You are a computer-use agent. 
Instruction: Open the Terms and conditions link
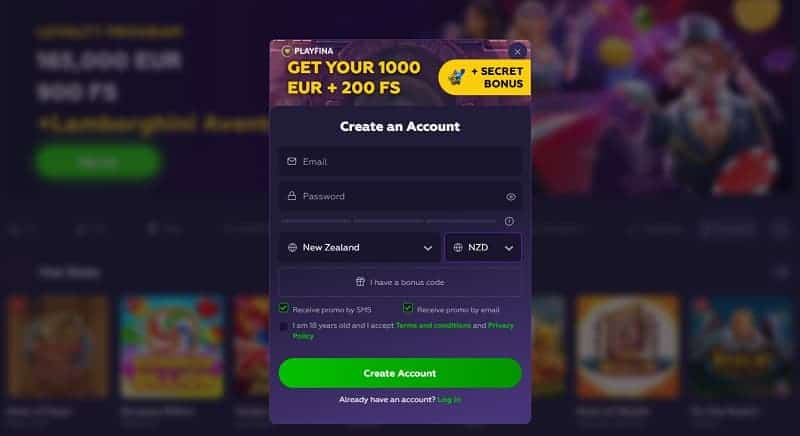point(433,325)
